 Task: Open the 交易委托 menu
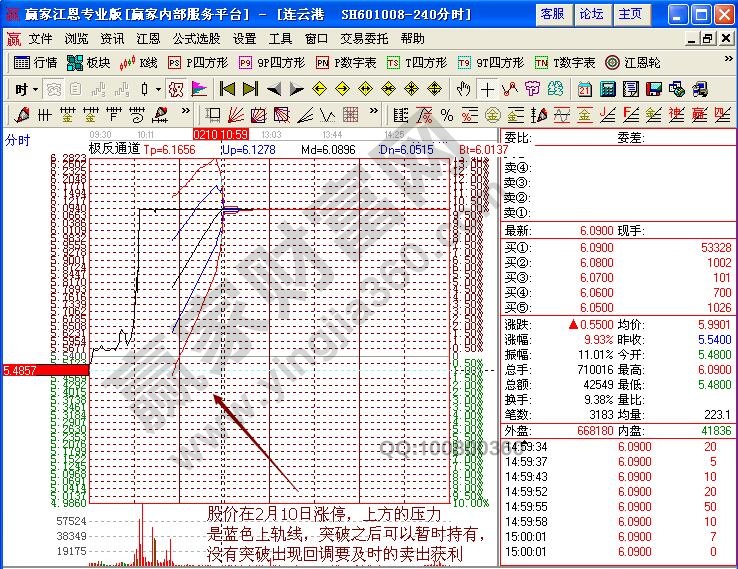click(x=365, y=38)
